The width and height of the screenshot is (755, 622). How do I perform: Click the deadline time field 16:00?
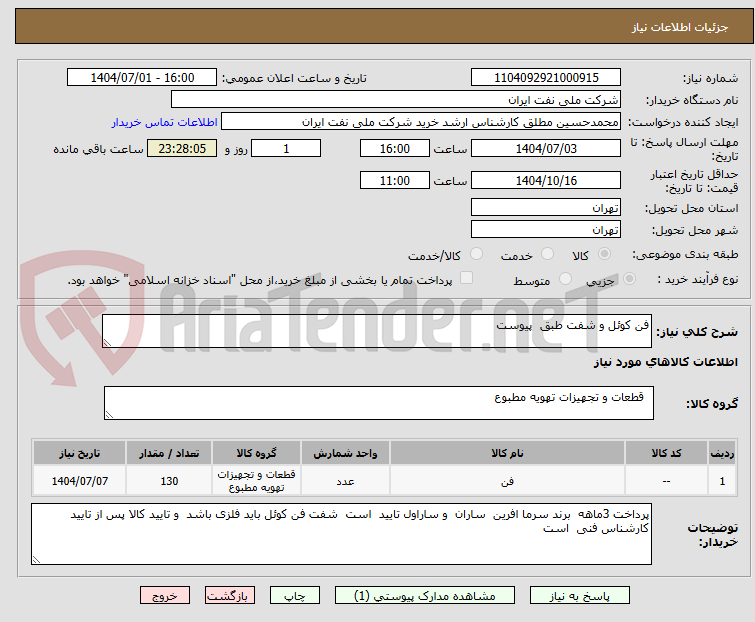tap(395, 148)
